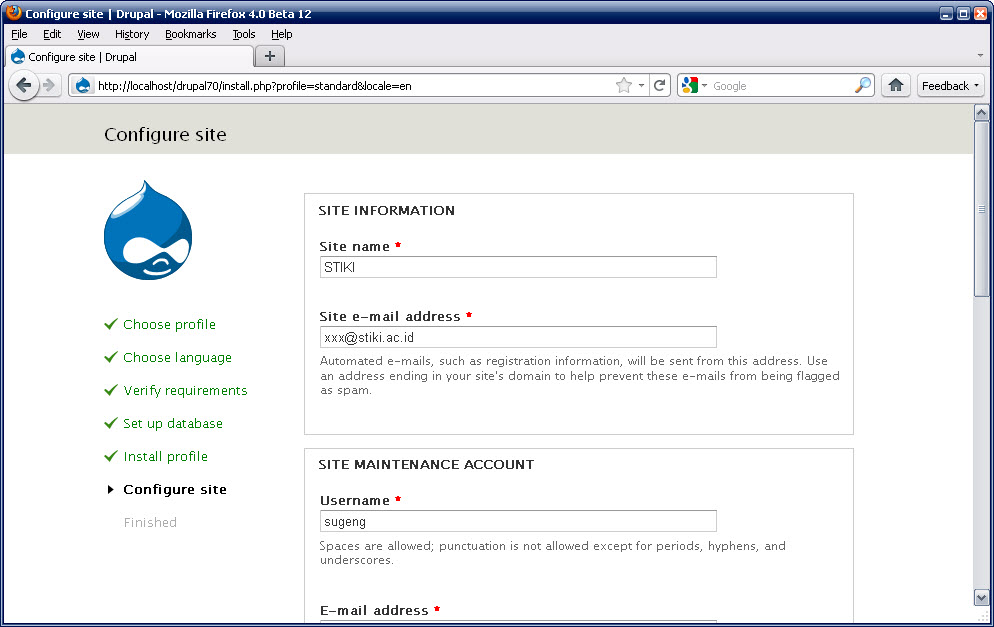This screenshot has height=627, width=994.
Task: Open the Bookmarks menu
Action: click(190, 34)
